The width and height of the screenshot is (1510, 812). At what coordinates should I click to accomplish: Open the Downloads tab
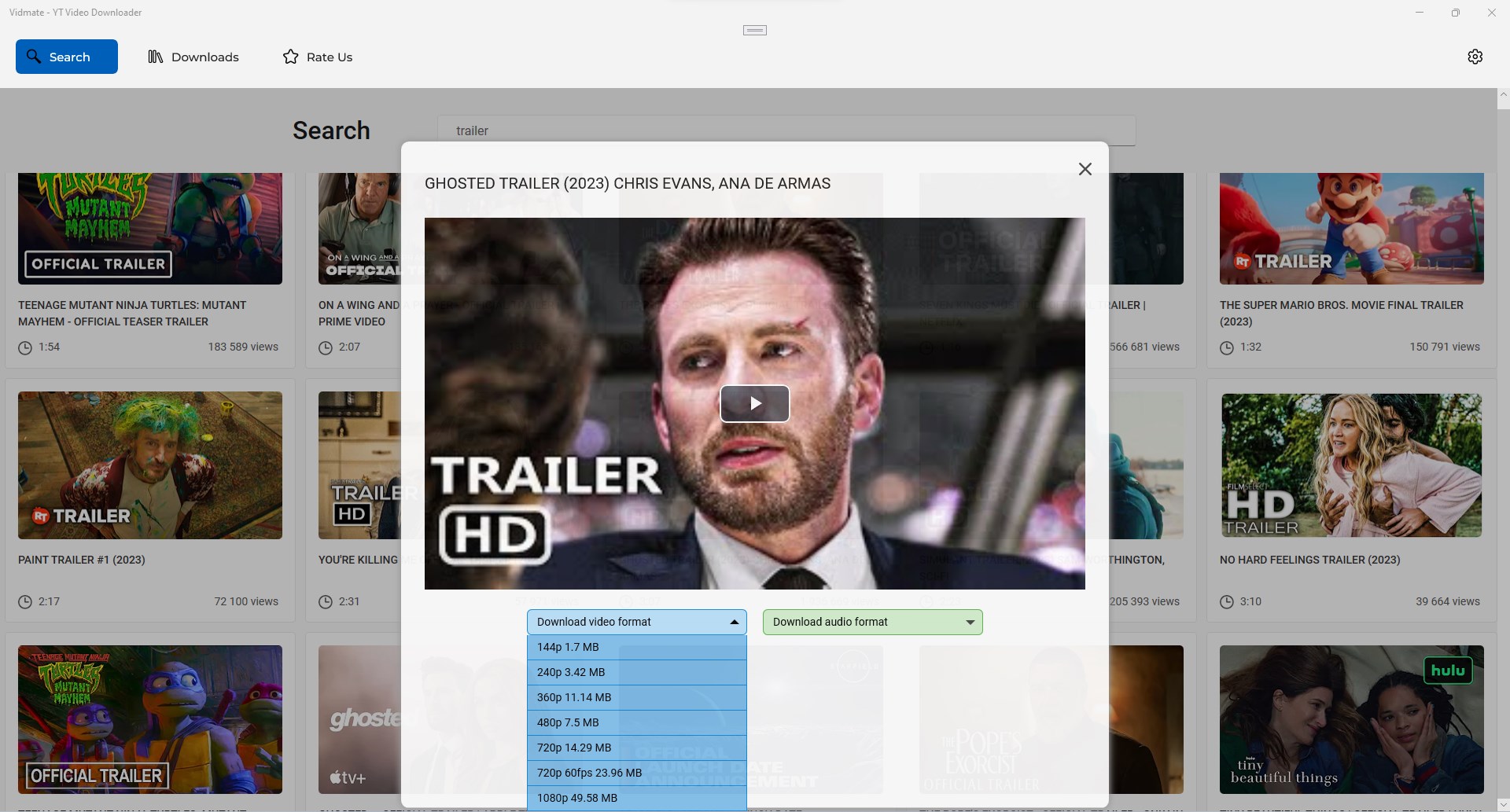click(x=193, y=57)
